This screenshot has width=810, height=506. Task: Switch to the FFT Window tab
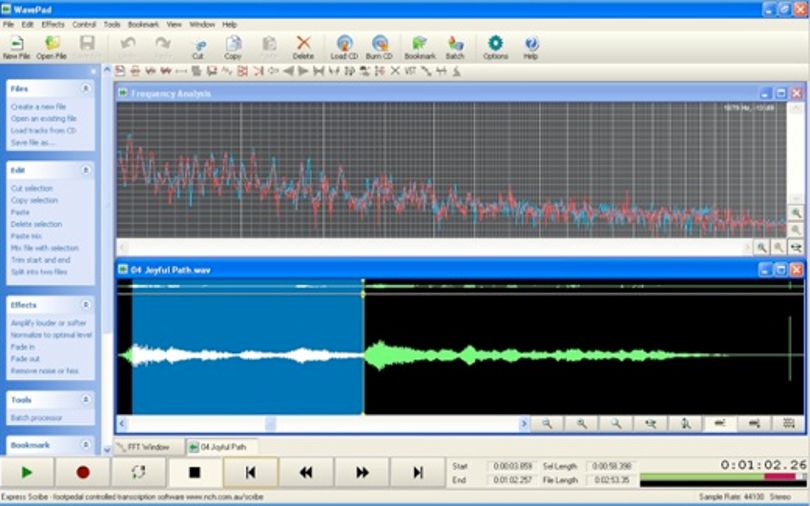tap(149, 447)
